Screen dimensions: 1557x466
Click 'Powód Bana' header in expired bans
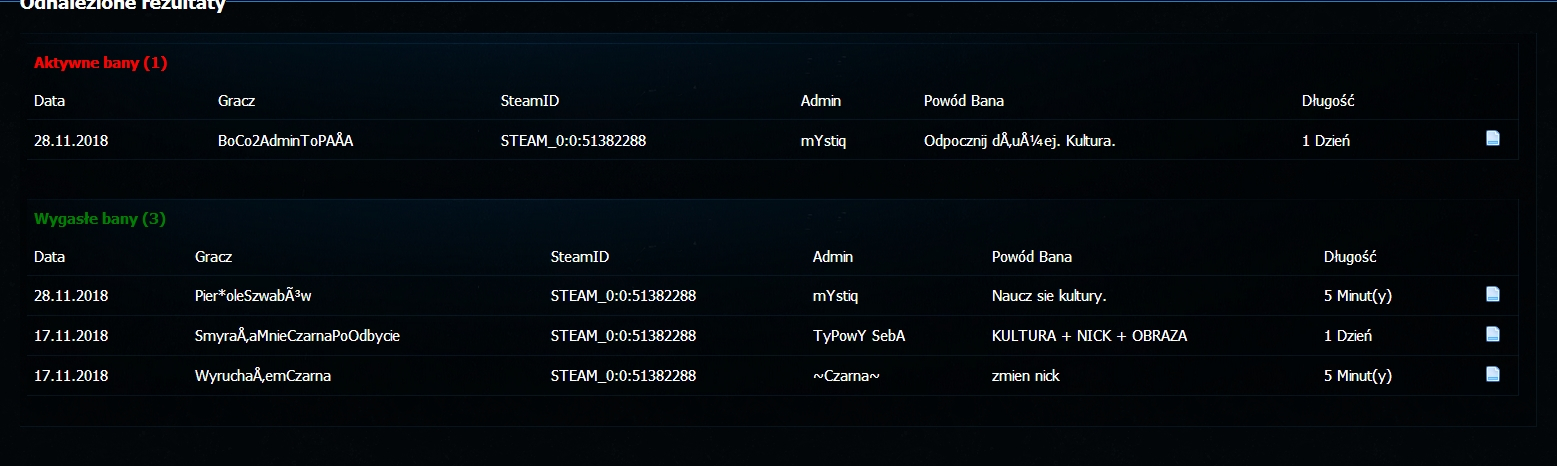tap(1031, 257)
